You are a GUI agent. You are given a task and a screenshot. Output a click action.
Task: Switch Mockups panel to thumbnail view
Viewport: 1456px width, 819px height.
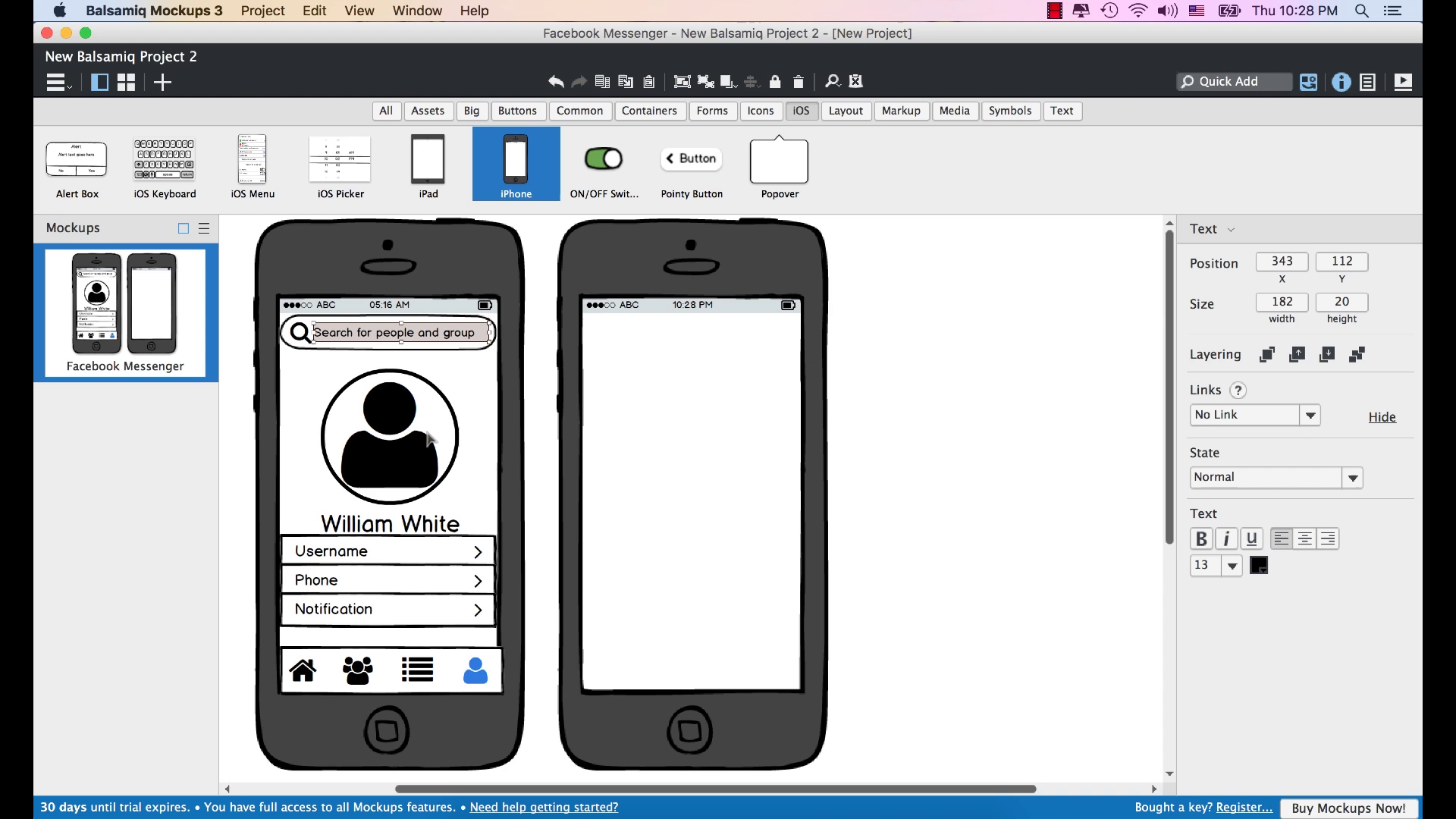(184, 228)
